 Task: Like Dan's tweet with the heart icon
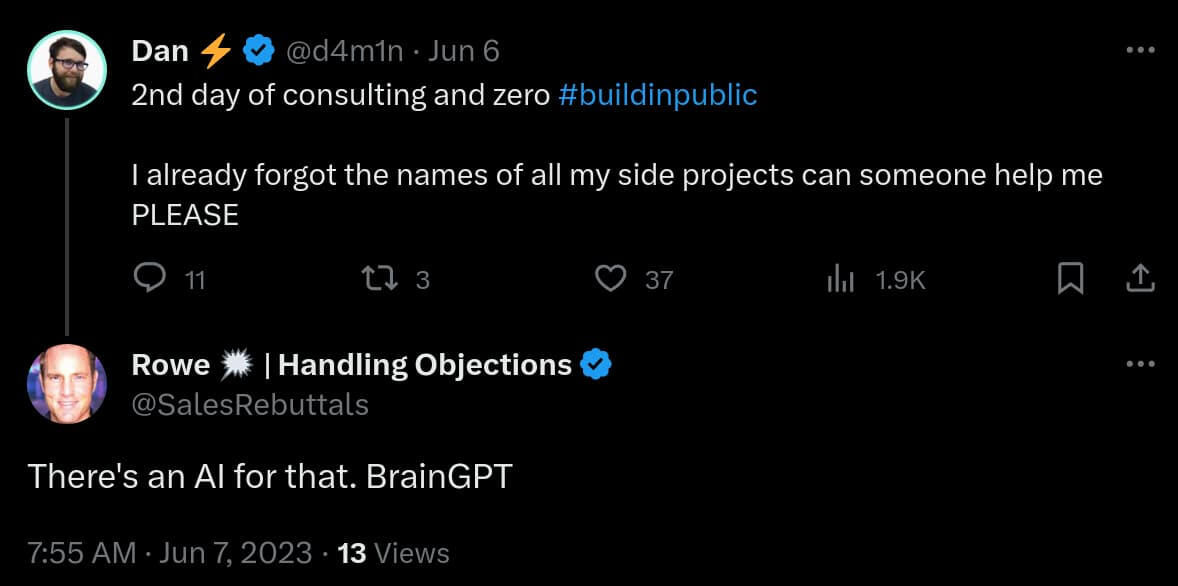[610, 279]
